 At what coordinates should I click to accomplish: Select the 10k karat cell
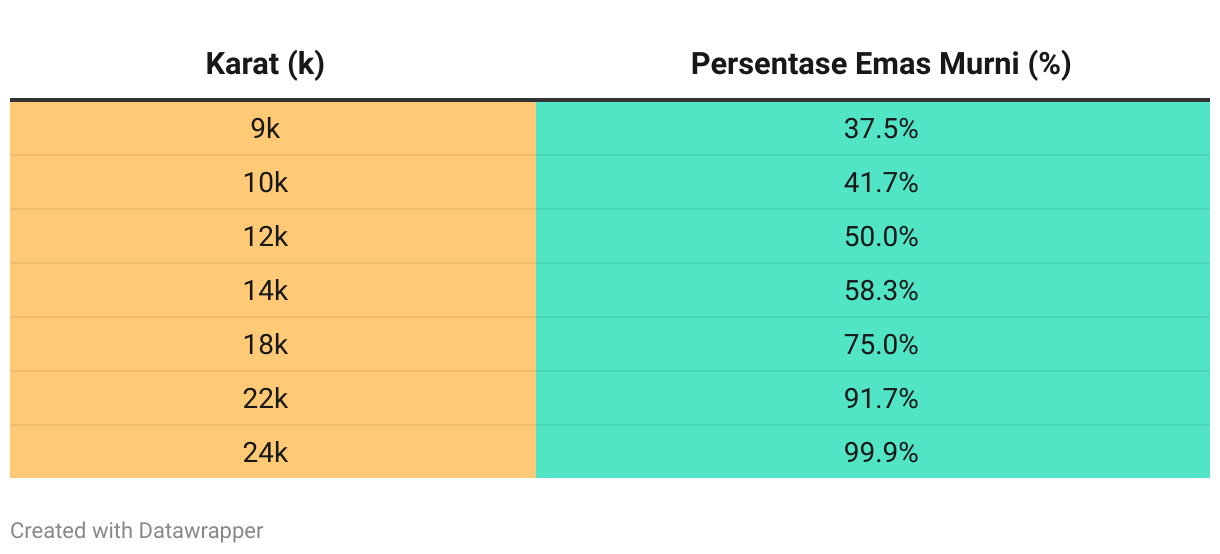[x=273, y=183]
